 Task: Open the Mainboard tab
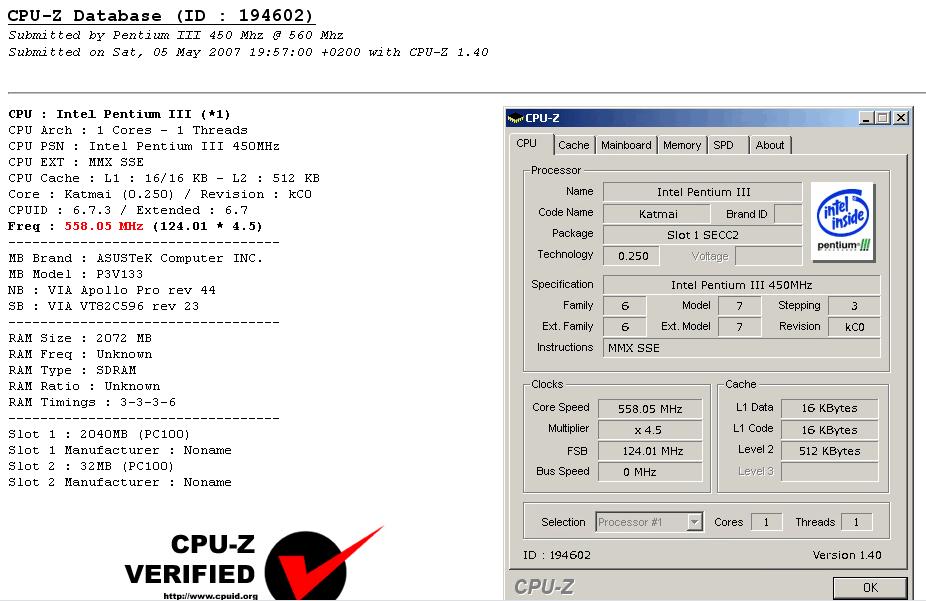tap(626, 145)
